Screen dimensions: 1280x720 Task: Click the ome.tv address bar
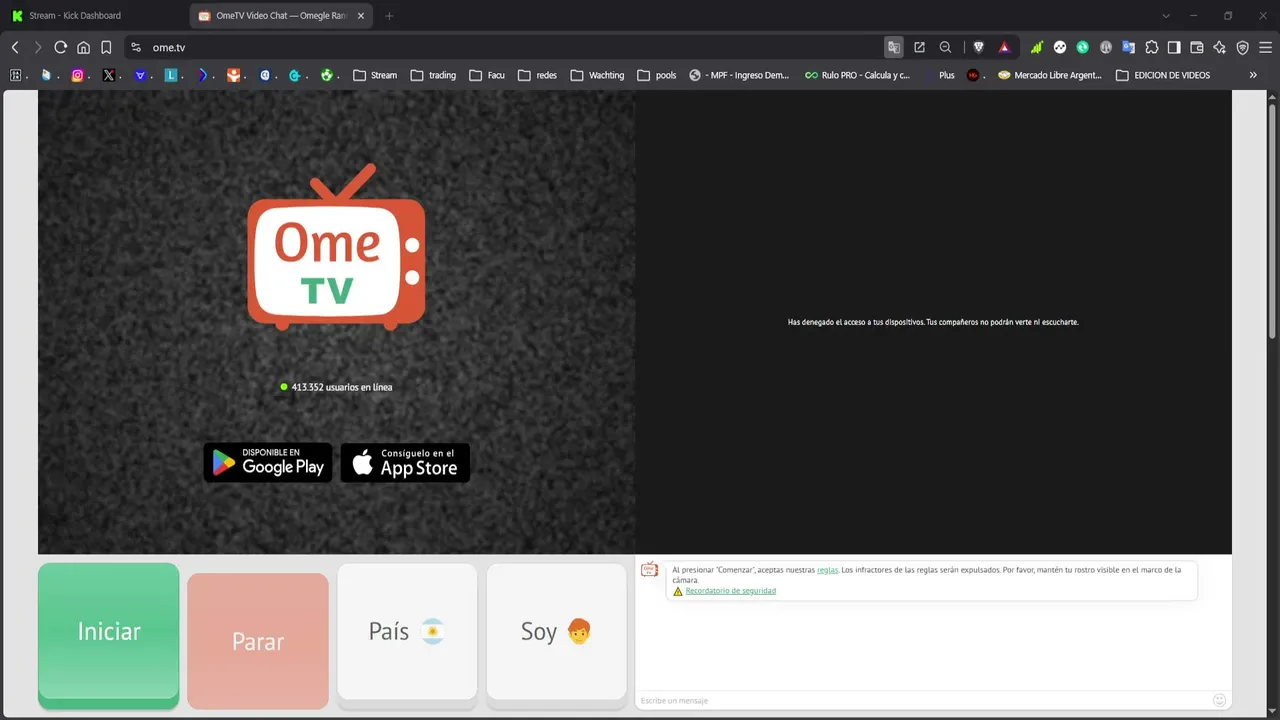click(510, 47)
